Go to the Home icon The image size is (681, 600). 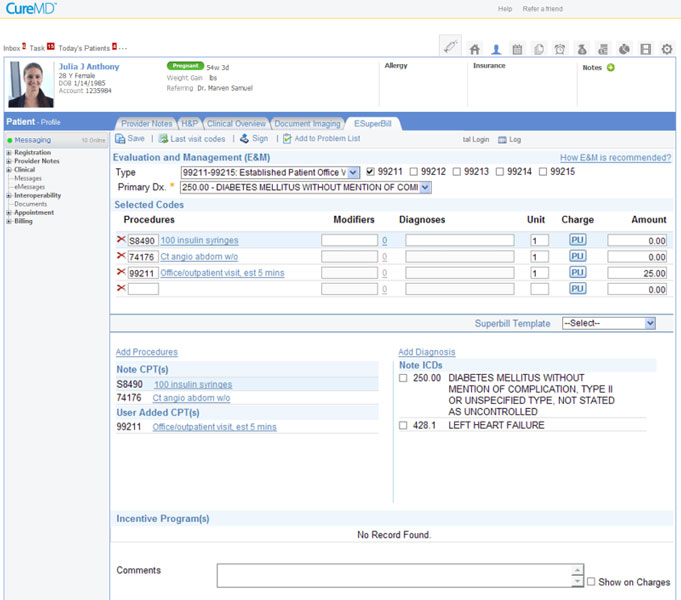475,50
